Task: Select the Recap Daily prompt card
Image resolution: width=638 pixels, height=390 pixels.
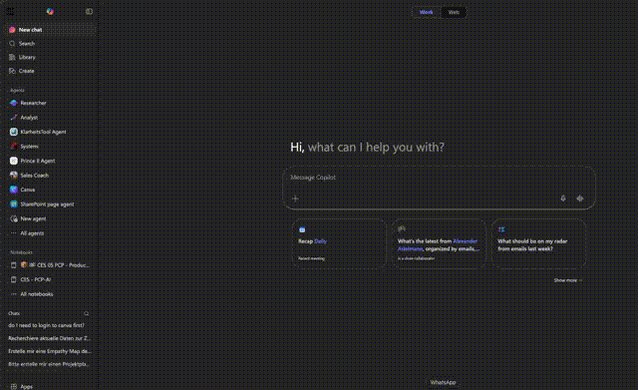Action: pos(339,243)
